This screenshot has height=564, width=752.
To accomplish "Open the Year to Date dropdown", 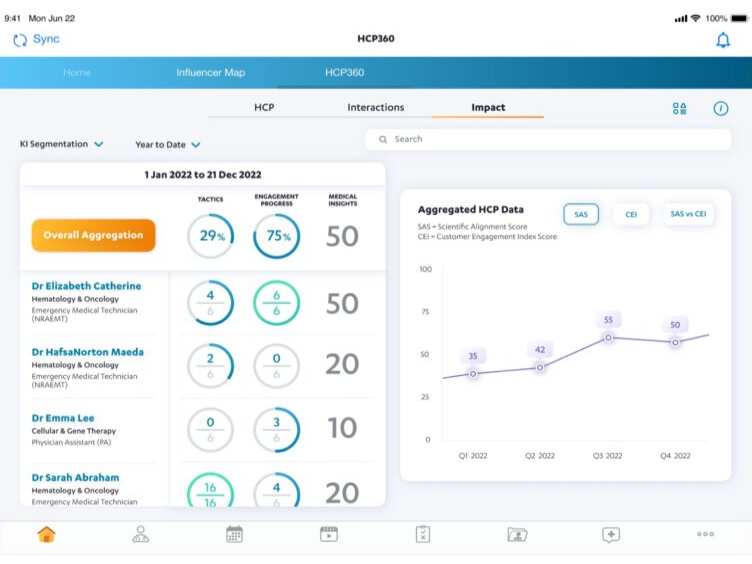I will pos(168,145).
